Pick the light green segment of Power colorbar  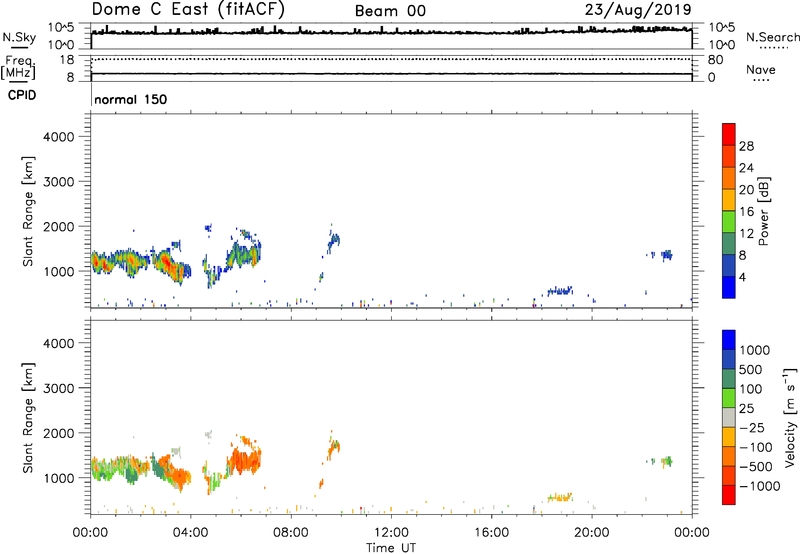[729, 222]
